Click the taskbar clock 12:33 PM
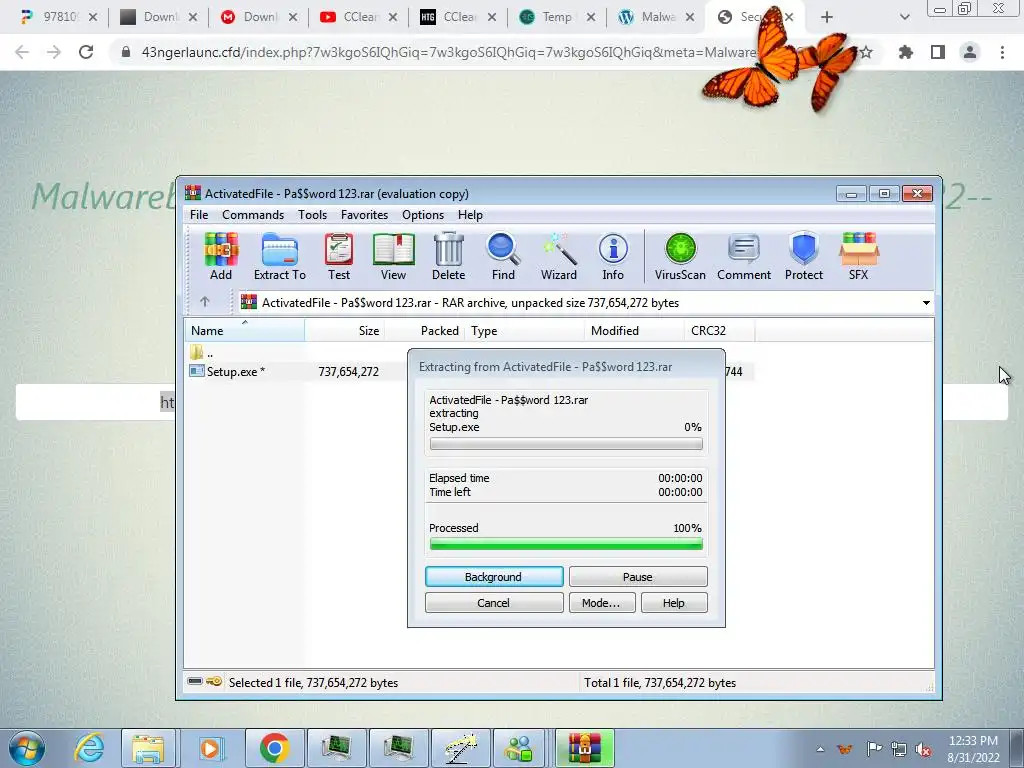This screenshot has width=1024, height=768. pyautogui.click(x=973, y=741)
